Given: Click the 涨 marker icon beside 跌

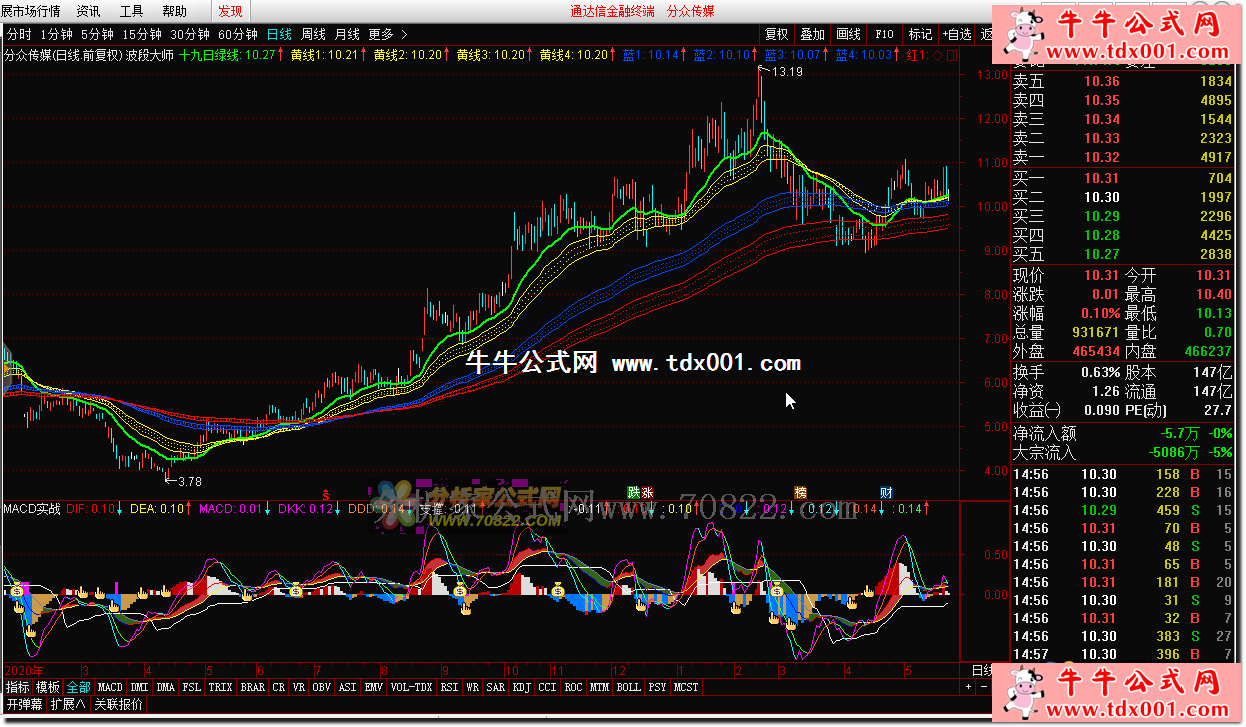Looking at the screenshot, I should click(x=647, y=492).
